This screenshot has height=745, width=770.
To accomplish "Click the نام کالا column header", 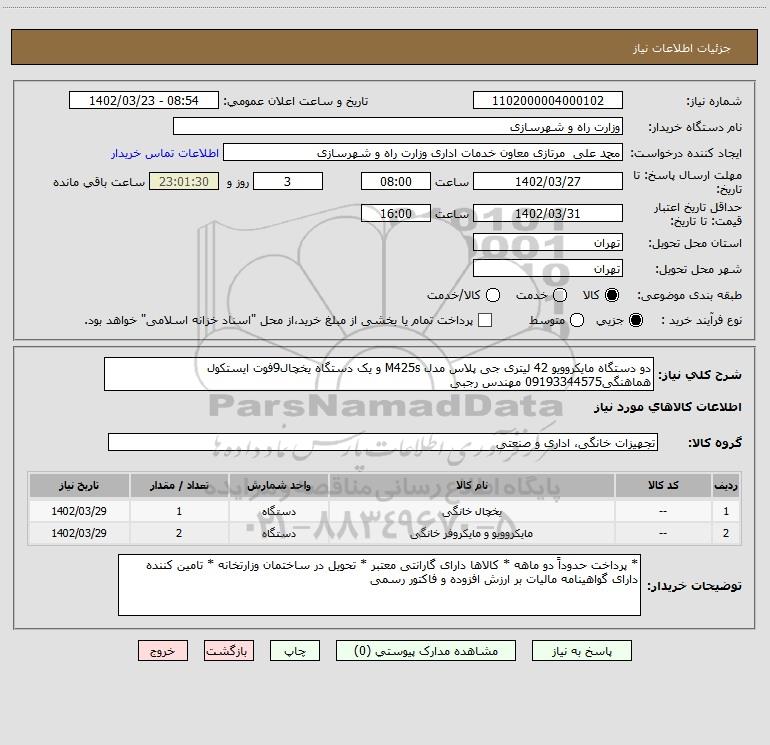I will [471, 486].
